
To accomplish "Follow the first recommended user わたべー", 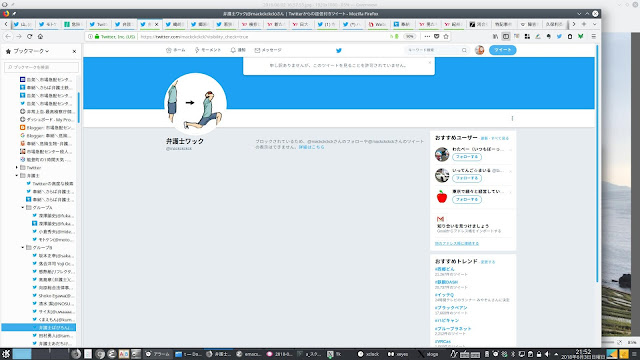I will tap(467, 157).
